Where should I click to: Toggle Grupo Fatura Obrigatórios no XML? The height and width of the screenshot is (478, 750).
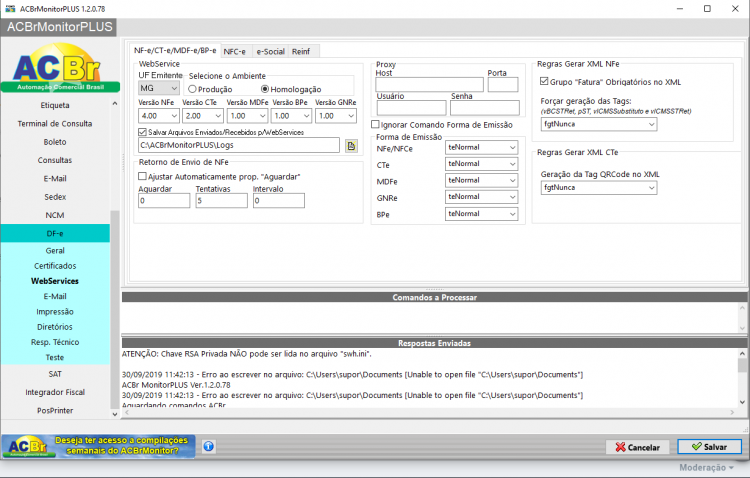click(x=544, y=81)
